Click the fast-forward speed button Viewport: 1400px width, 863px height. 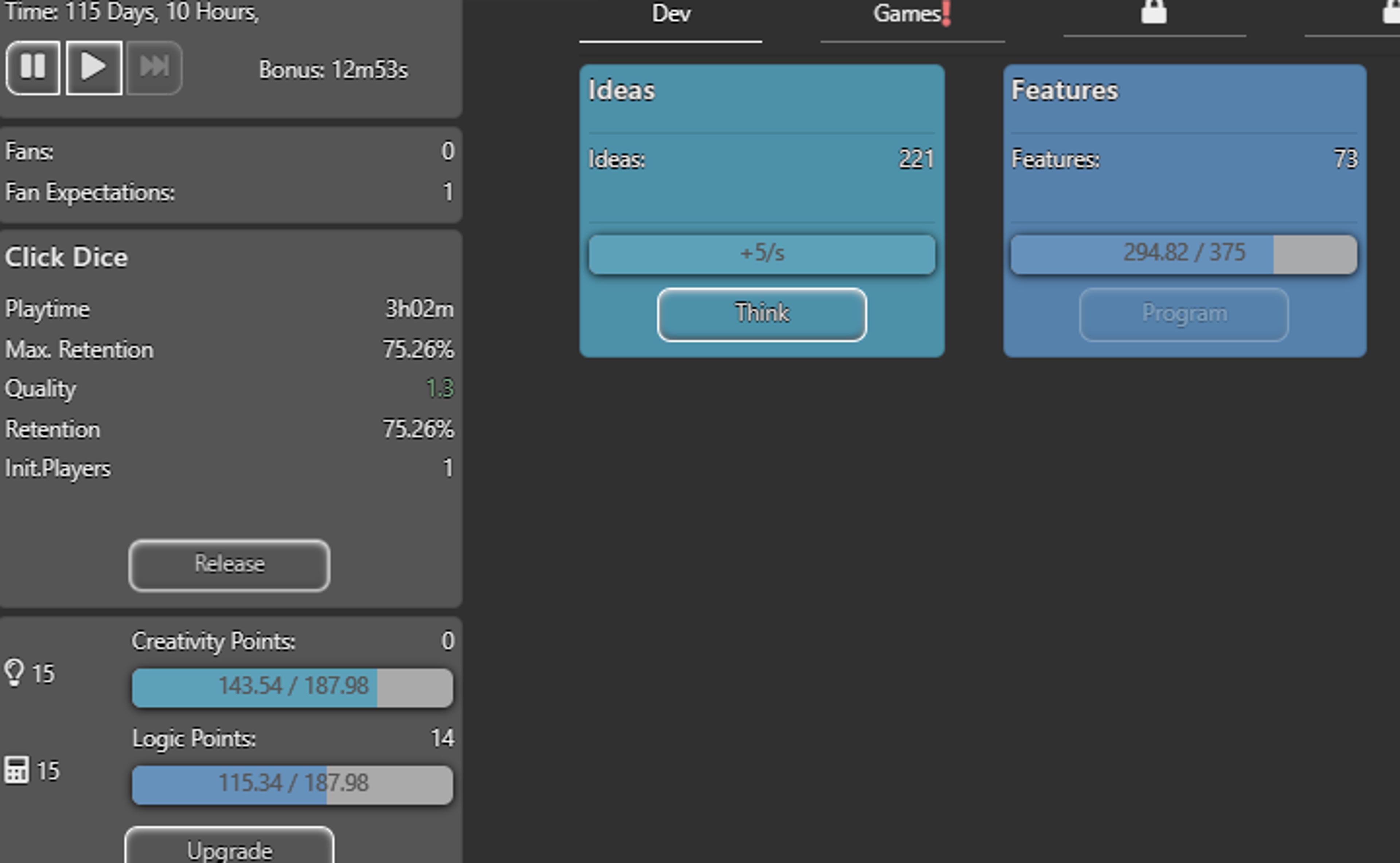click(154, 67)
